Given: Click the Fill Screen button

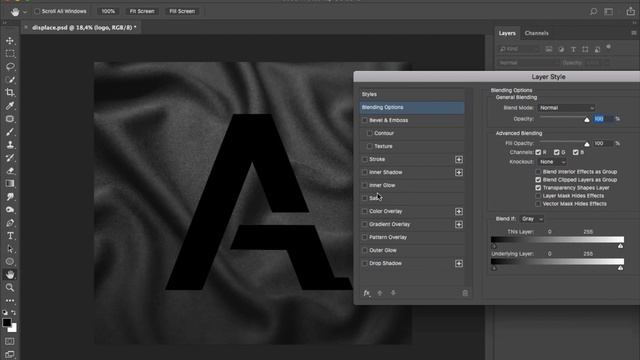Looking at the screenshot, I should click(182, 11).
